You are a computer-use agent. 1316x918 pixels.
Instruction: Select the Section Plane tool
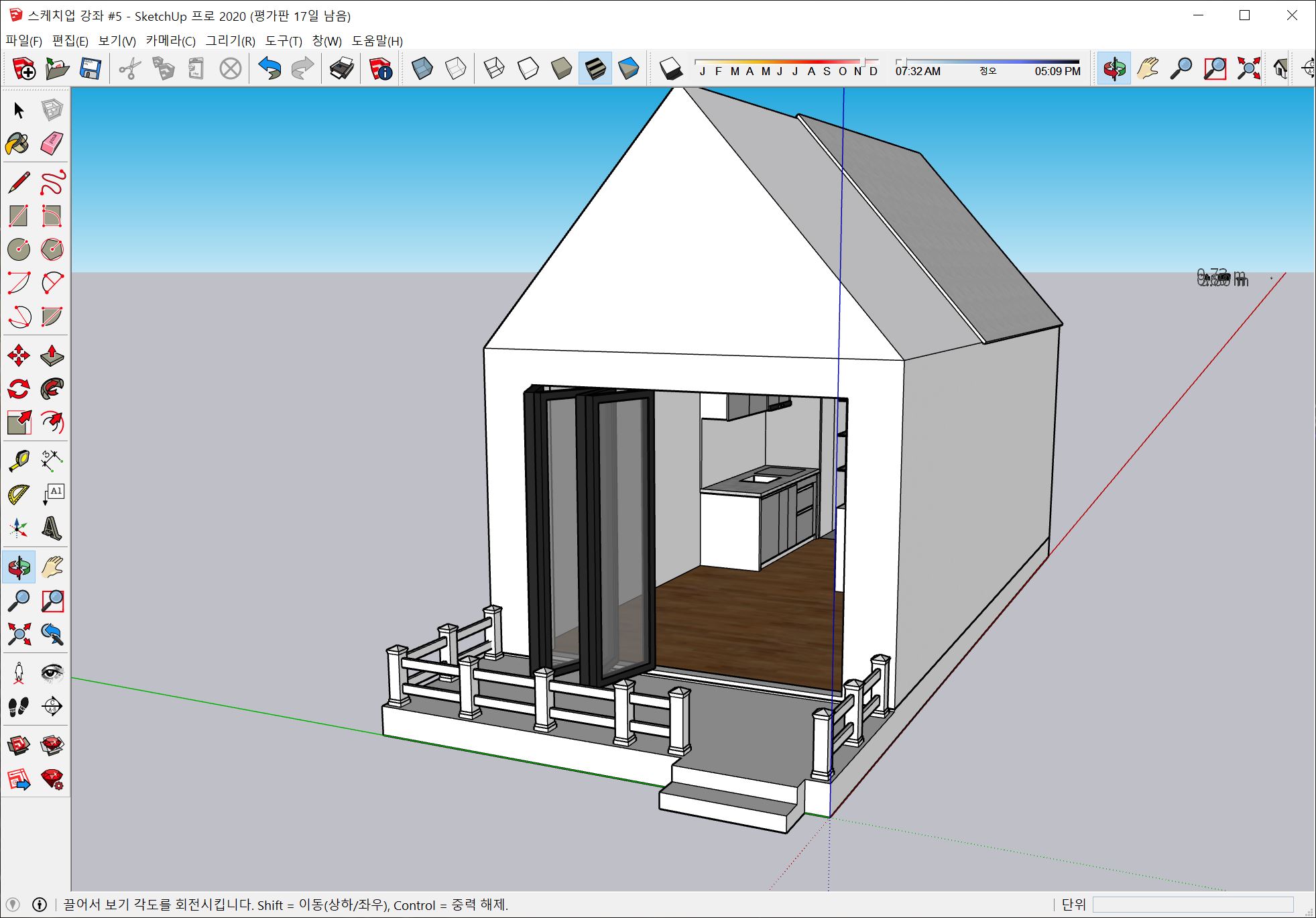click(x=52, y=706)
